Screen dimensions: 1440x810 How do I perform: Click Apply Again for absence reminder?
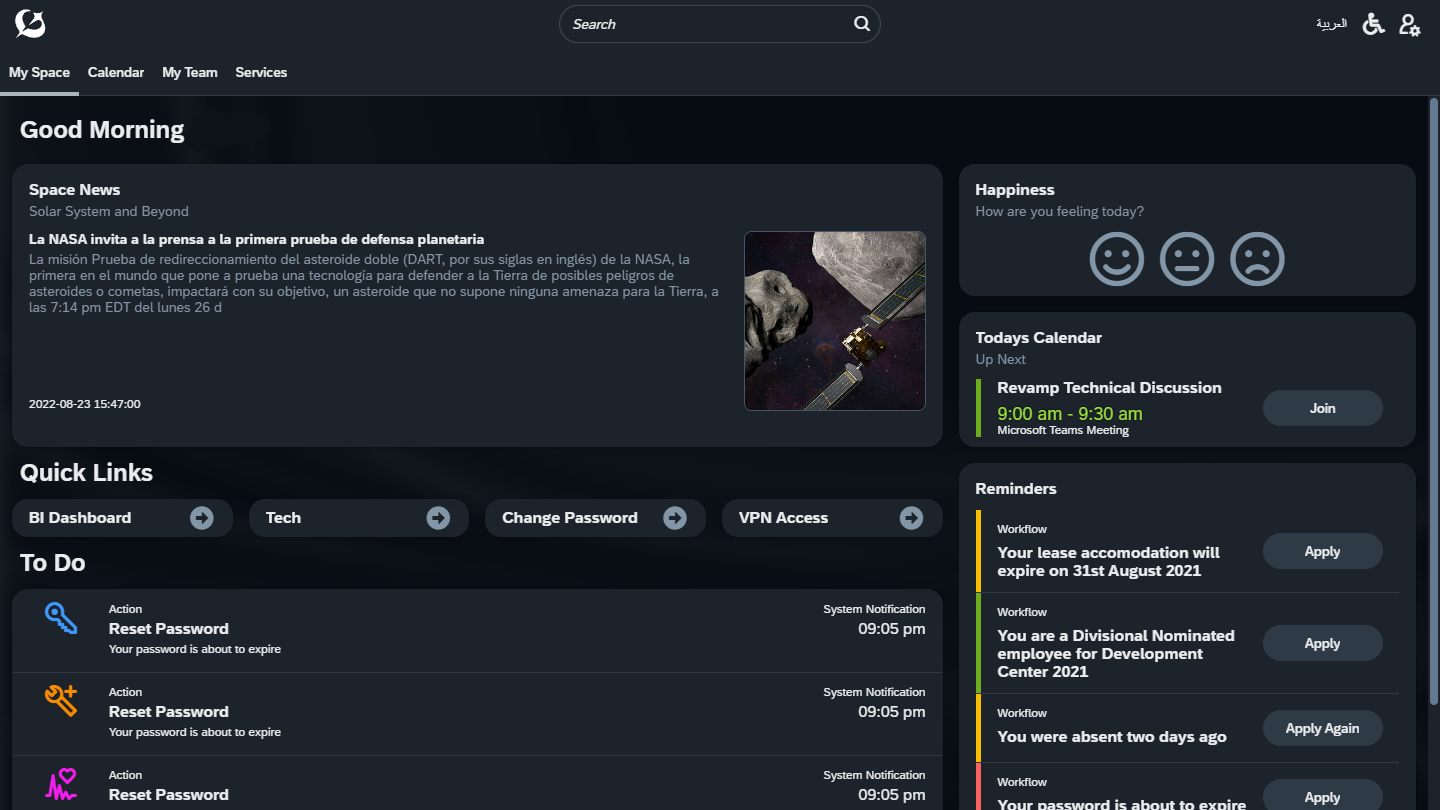click(x=1322, y=728)
